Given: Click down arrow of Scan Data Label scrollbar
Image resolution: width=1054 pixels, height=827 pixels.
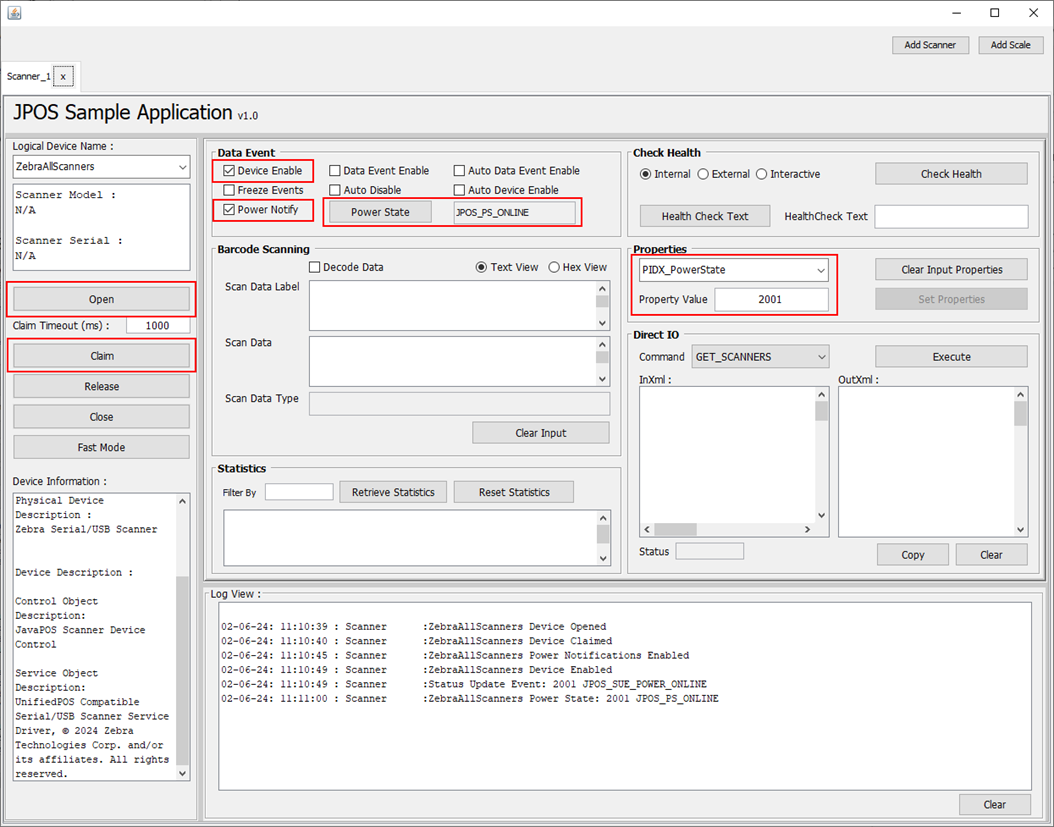Looking at the screenshot, I should [x=602, y=323].
